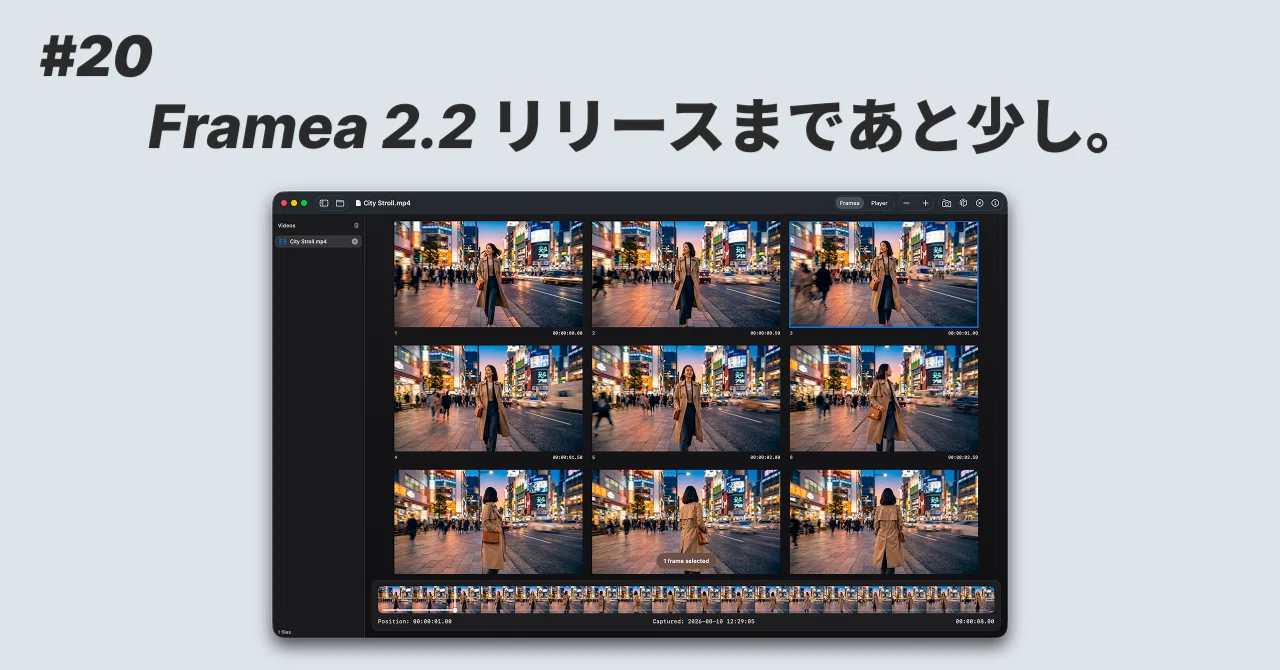Viewport: 1280px width, 670px height.
Task: Open a video using the folder icon
Action: click(x=340, y=203)
